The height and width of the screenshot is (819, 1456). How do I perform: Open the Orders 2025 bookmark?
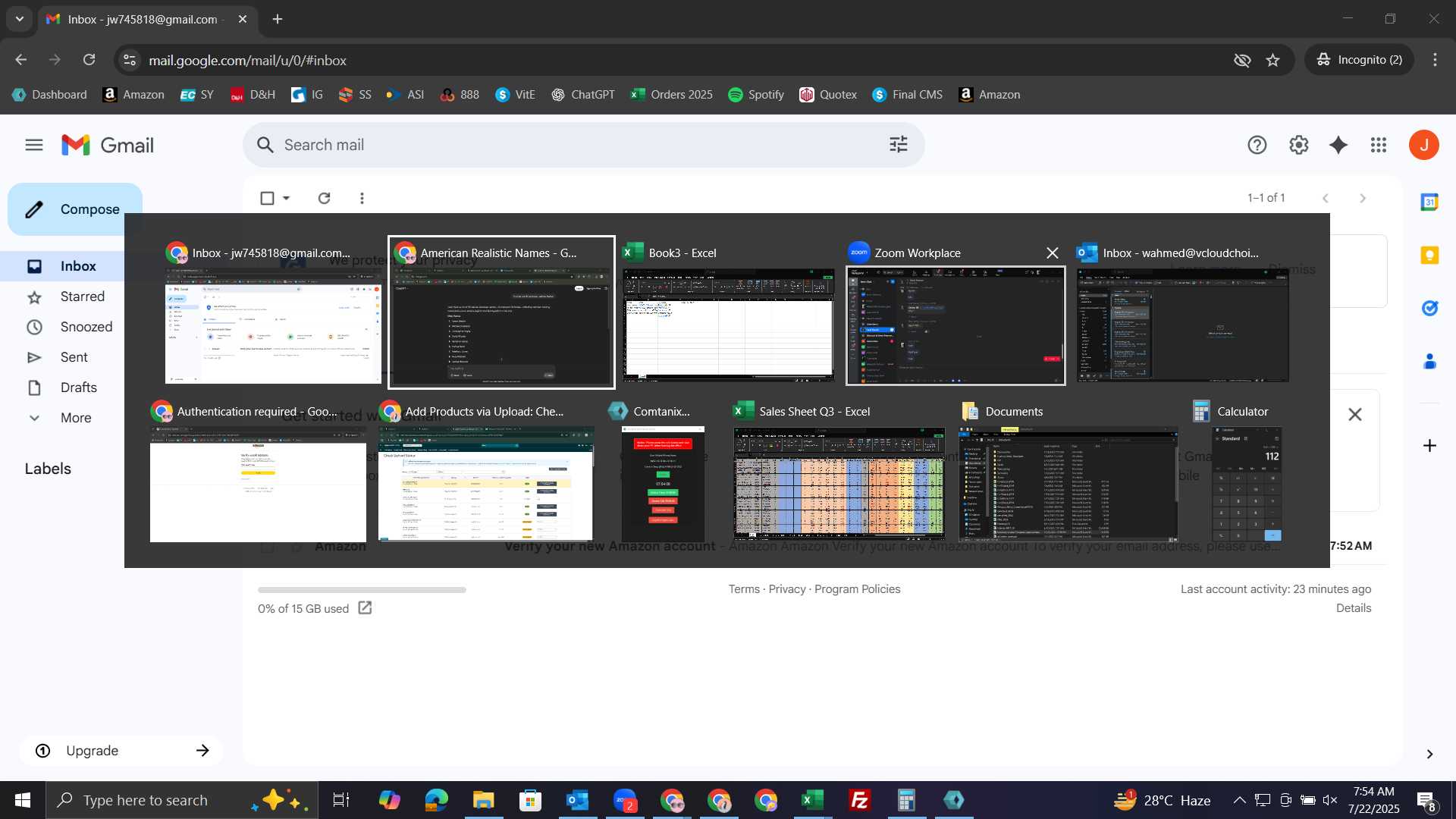(x=671, y=95)
